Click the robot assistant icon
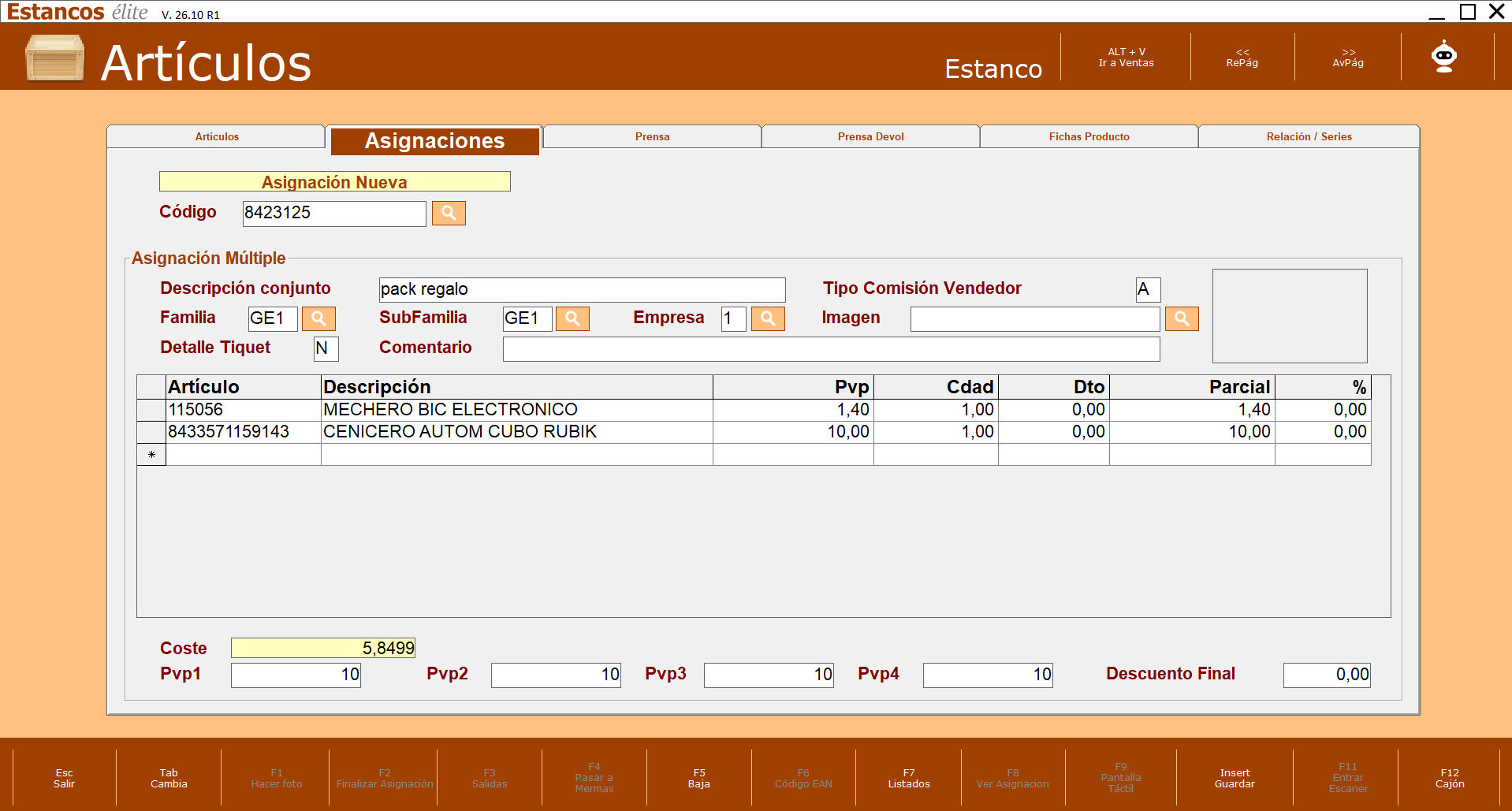Screen dimensions: 1512x811 (x=1444, y=57)
